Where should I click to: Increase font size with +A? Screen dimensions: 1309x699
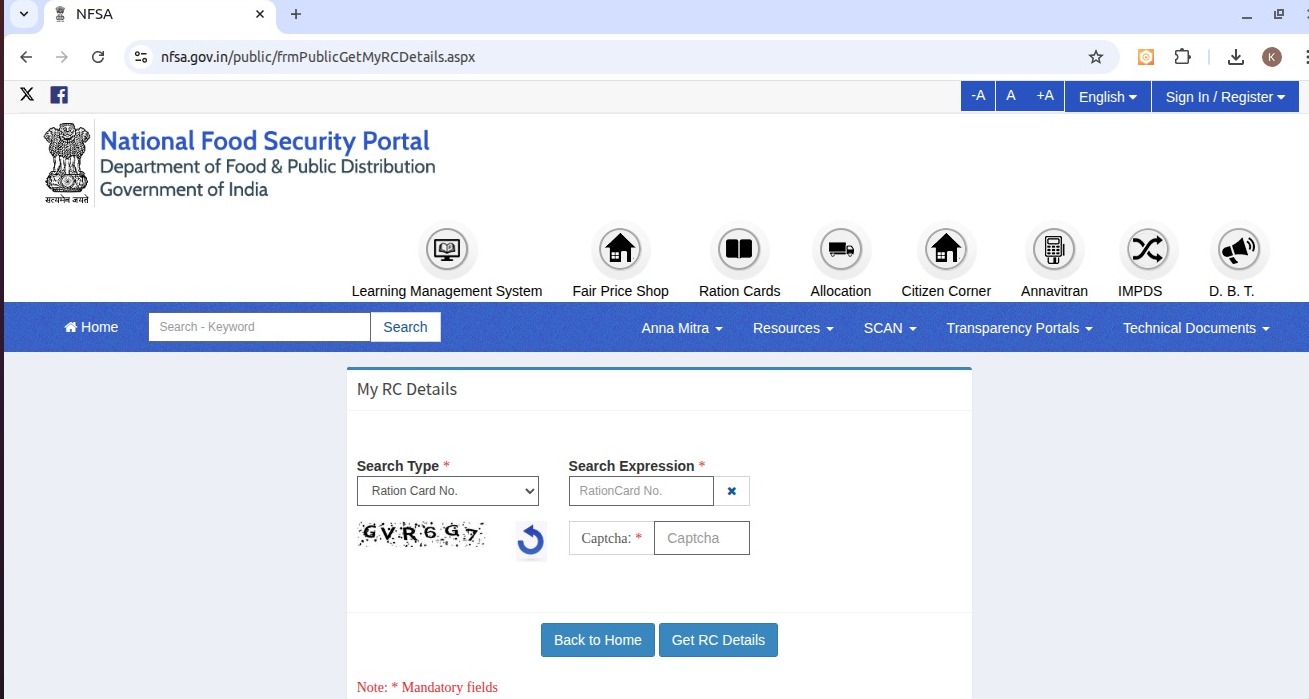[1044, 96]
